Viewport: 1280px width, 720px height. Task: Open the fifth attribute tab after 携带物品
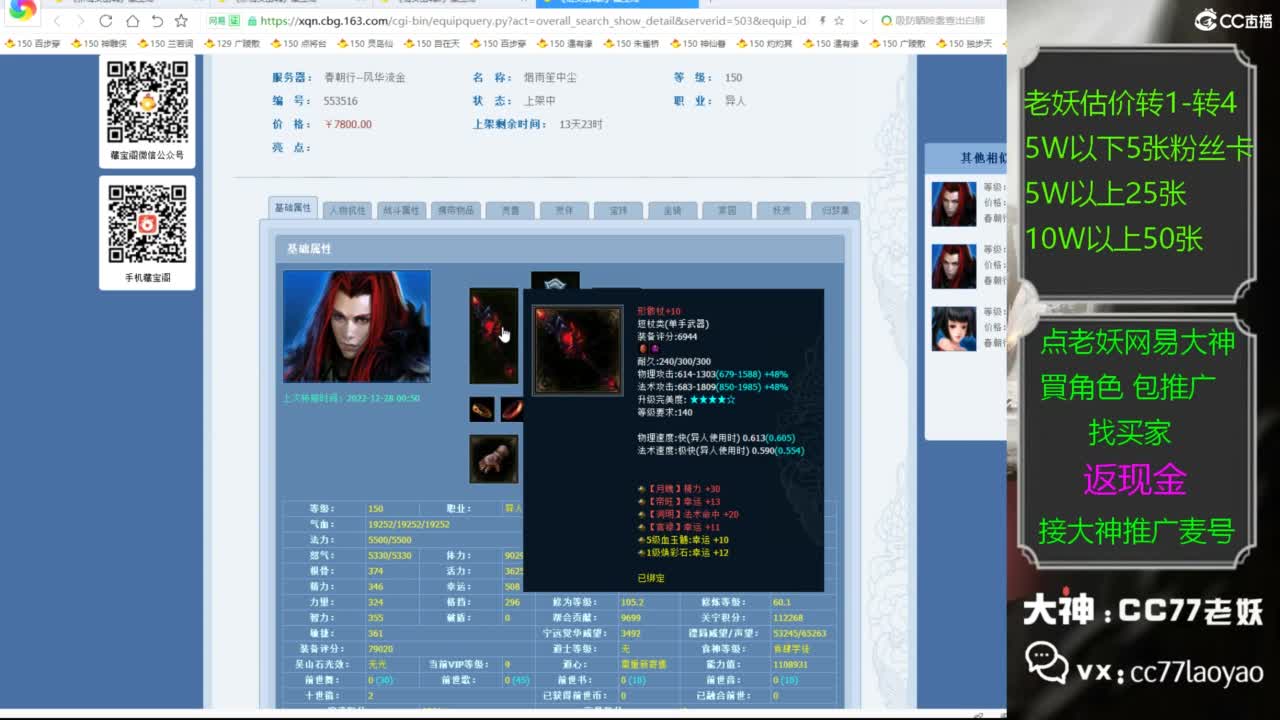[510, 210]
